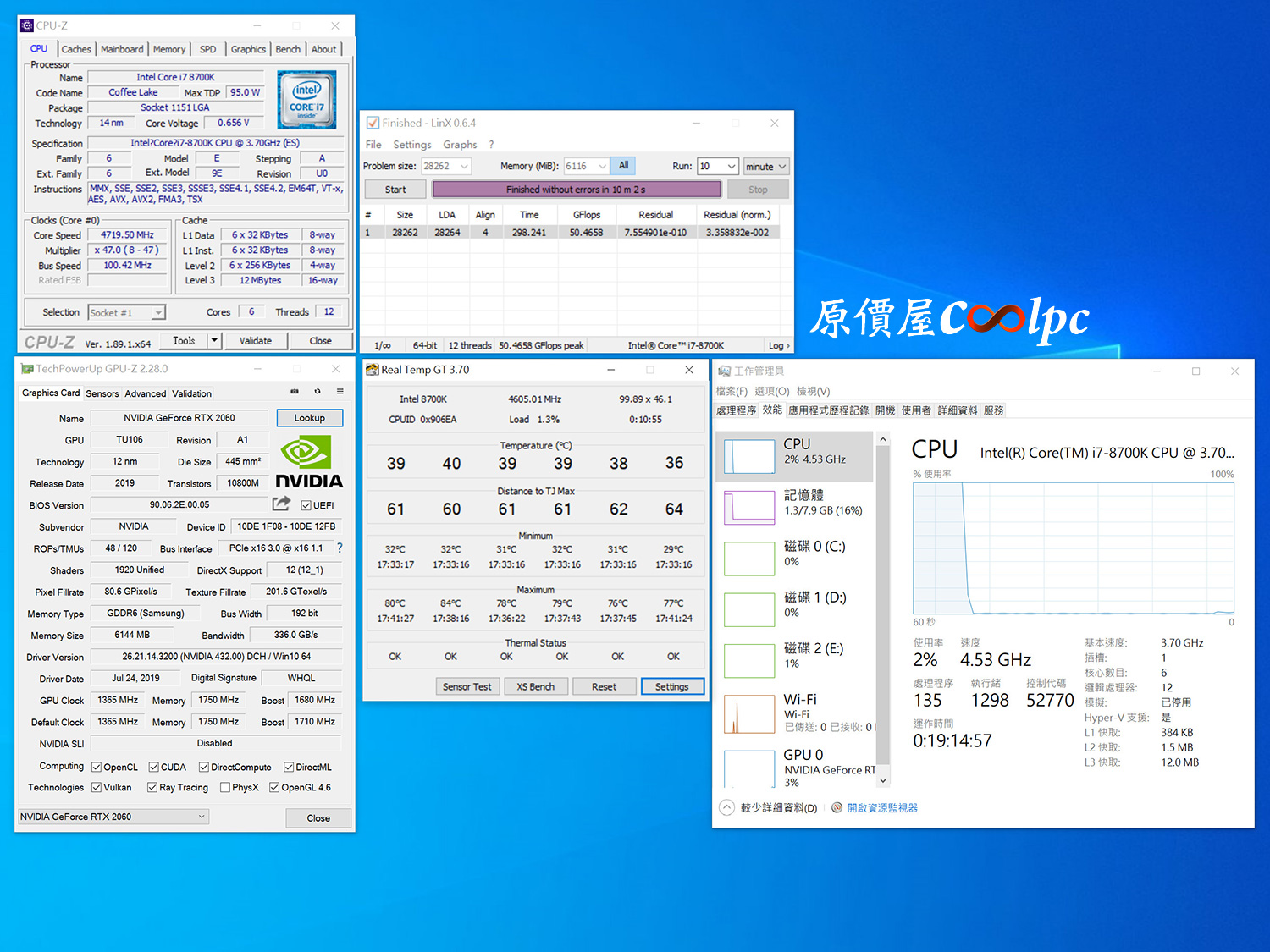Click the Intel Core i7 logo in CPU-Z
Screen dimensions: 1270x952
coord(306,100)
